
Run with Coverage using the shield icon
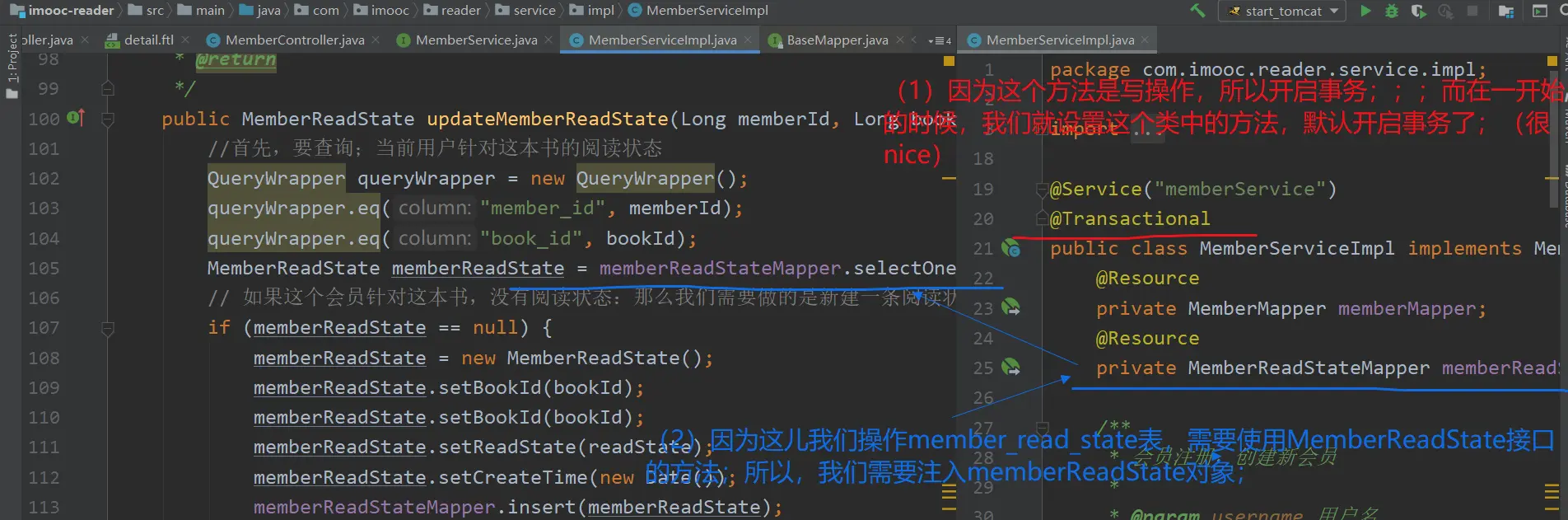1418,11
